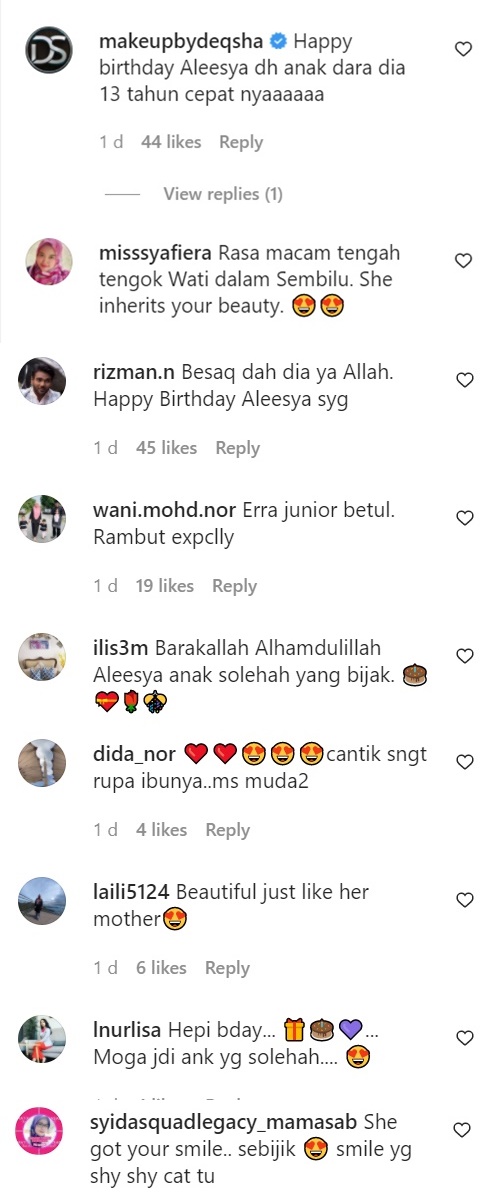The height and width of the screenshot is (1201, 488).
Task: Like lnurlisa's comment via heart icon
Action: 463,1038
